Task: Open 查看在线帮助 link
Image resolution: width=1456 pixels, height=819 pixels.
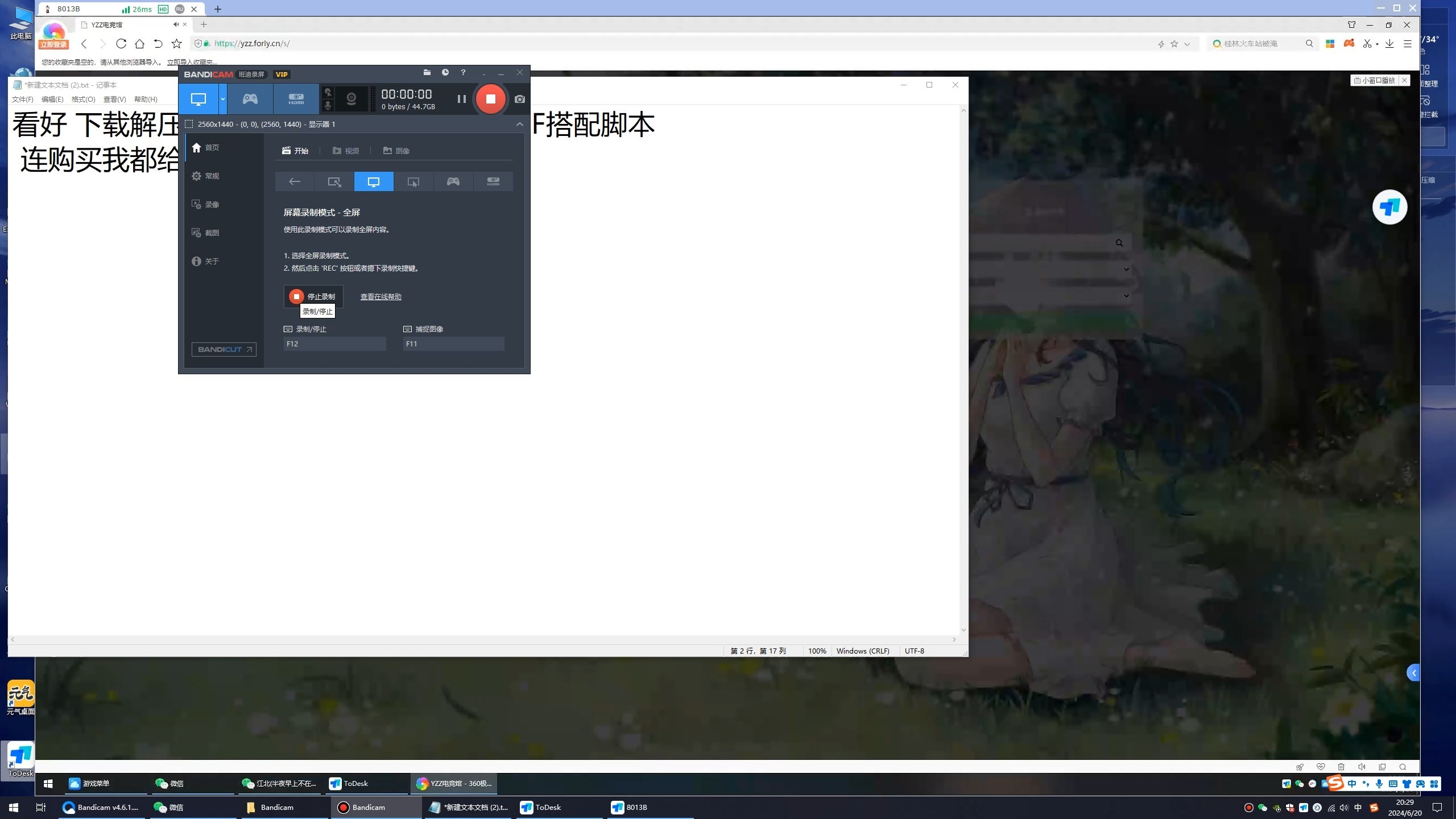Action: 381,297
